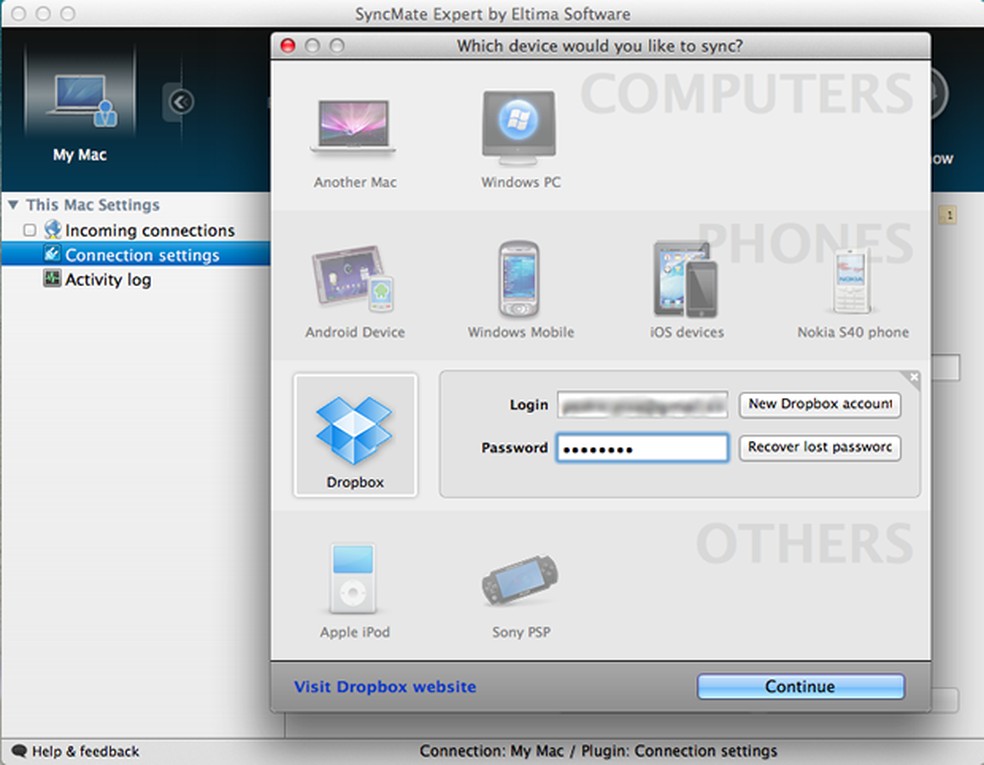Screen dimensions: 984x765
Task: Select the Apple iPod icon
Action: pos(353,579)
